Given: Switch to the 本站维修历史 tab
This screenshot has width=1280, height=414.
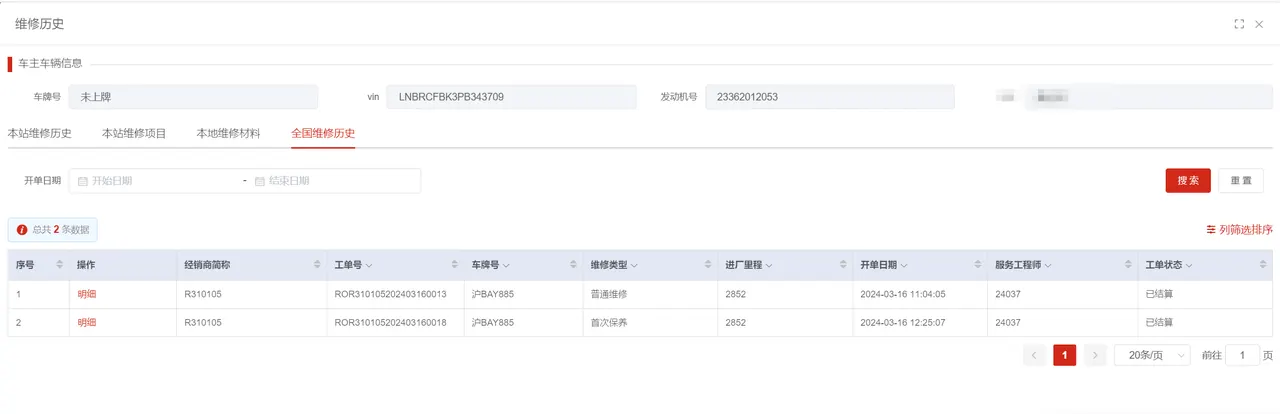Looking at the screenshot, I should point(39,133).
